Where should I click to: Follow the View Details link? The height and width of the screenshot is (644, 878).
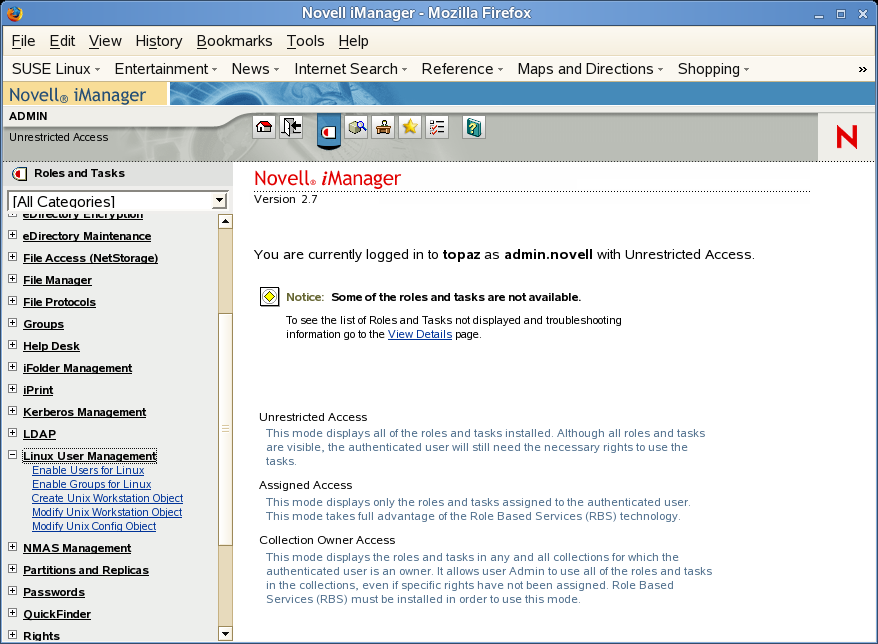click(x=420, y=334)
